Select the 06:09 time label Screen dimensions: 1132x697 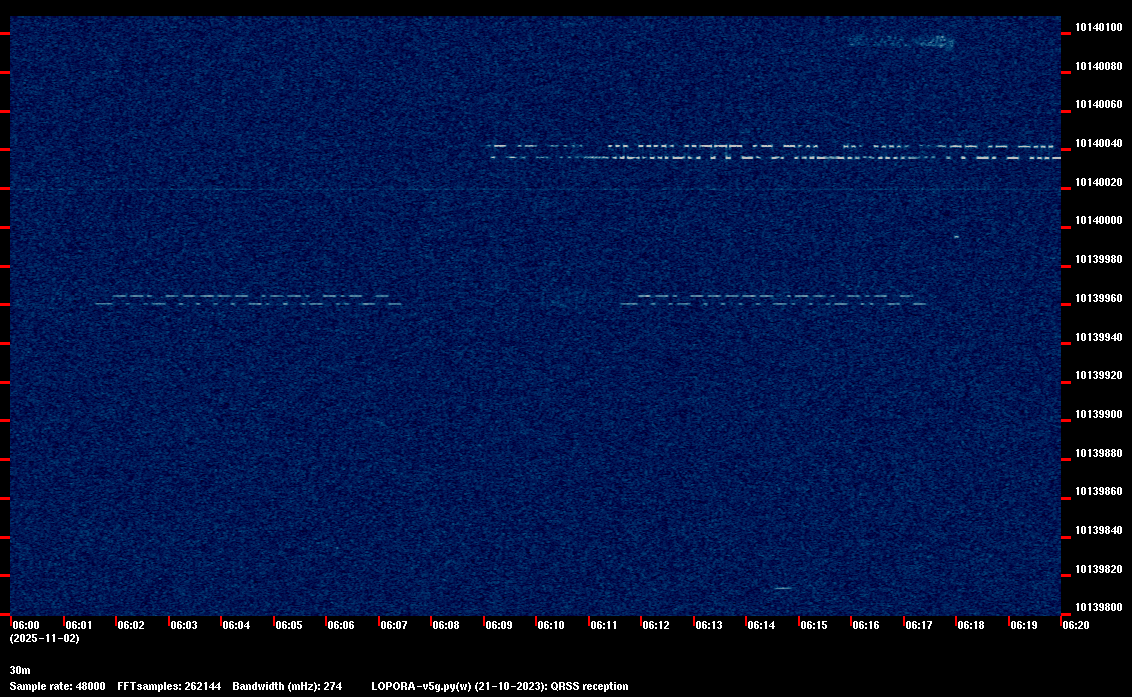coord(499,625)
